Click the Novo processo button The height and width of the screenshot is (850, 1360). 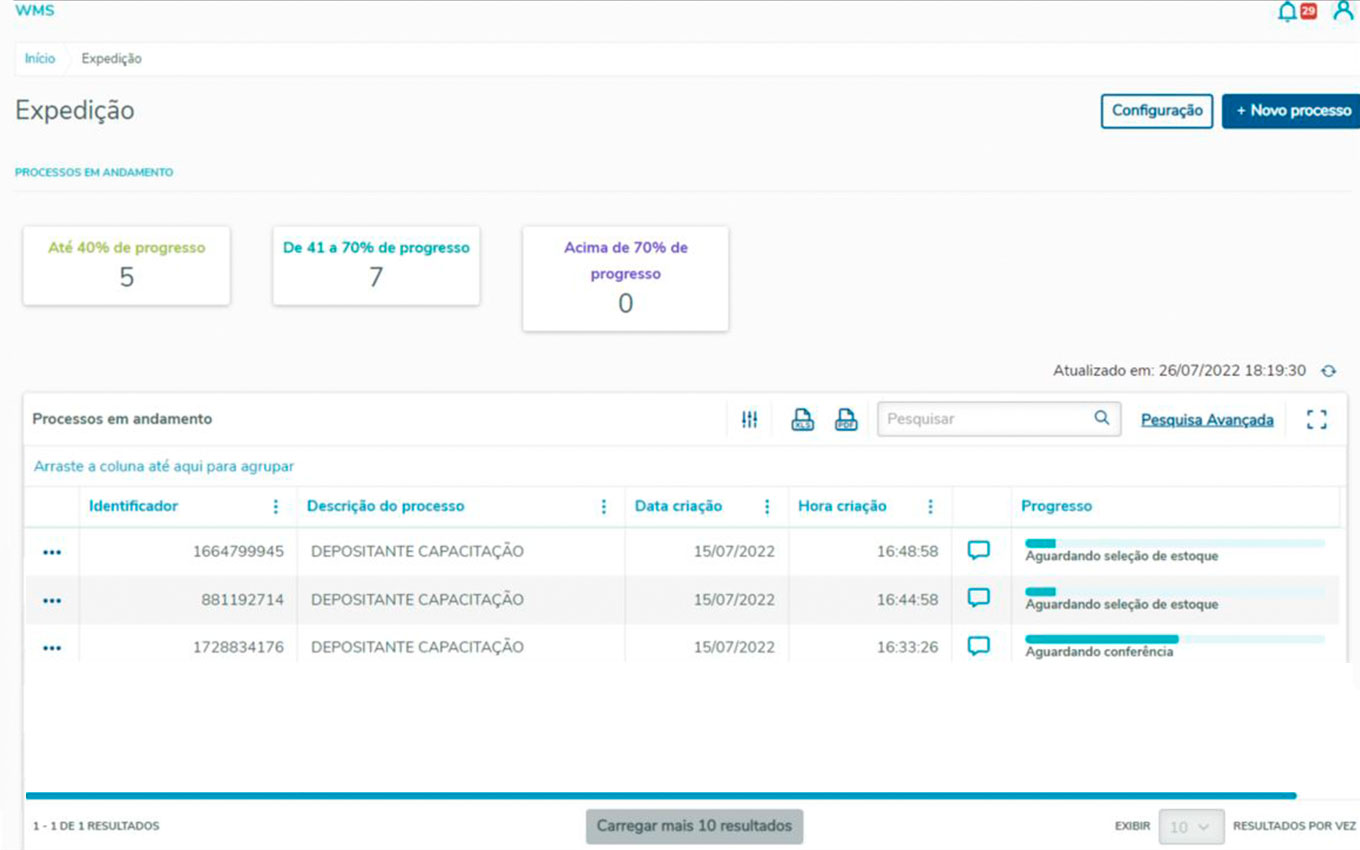click(1292, 111)
